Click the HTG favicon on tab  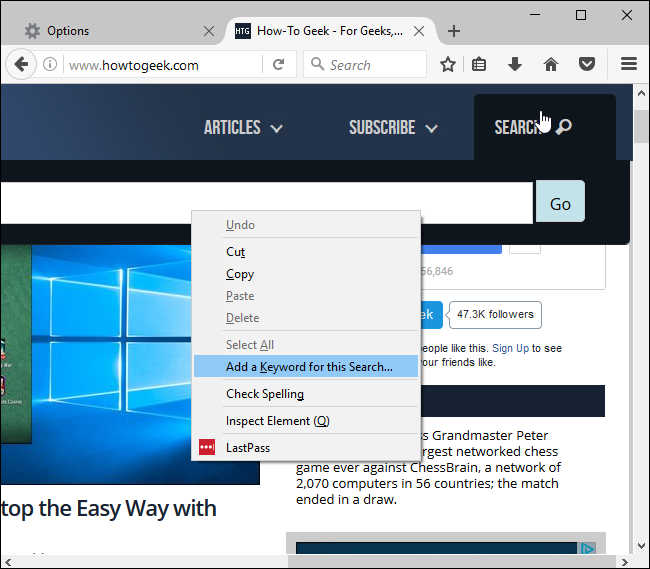click(243, 31)
